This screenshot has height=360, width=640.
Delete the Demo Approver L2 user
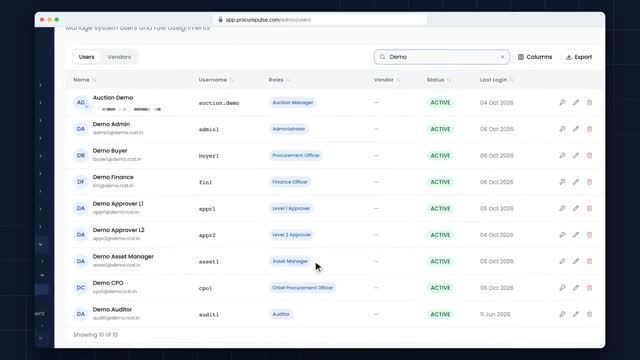pyautogui.click(x=589, y=235)
